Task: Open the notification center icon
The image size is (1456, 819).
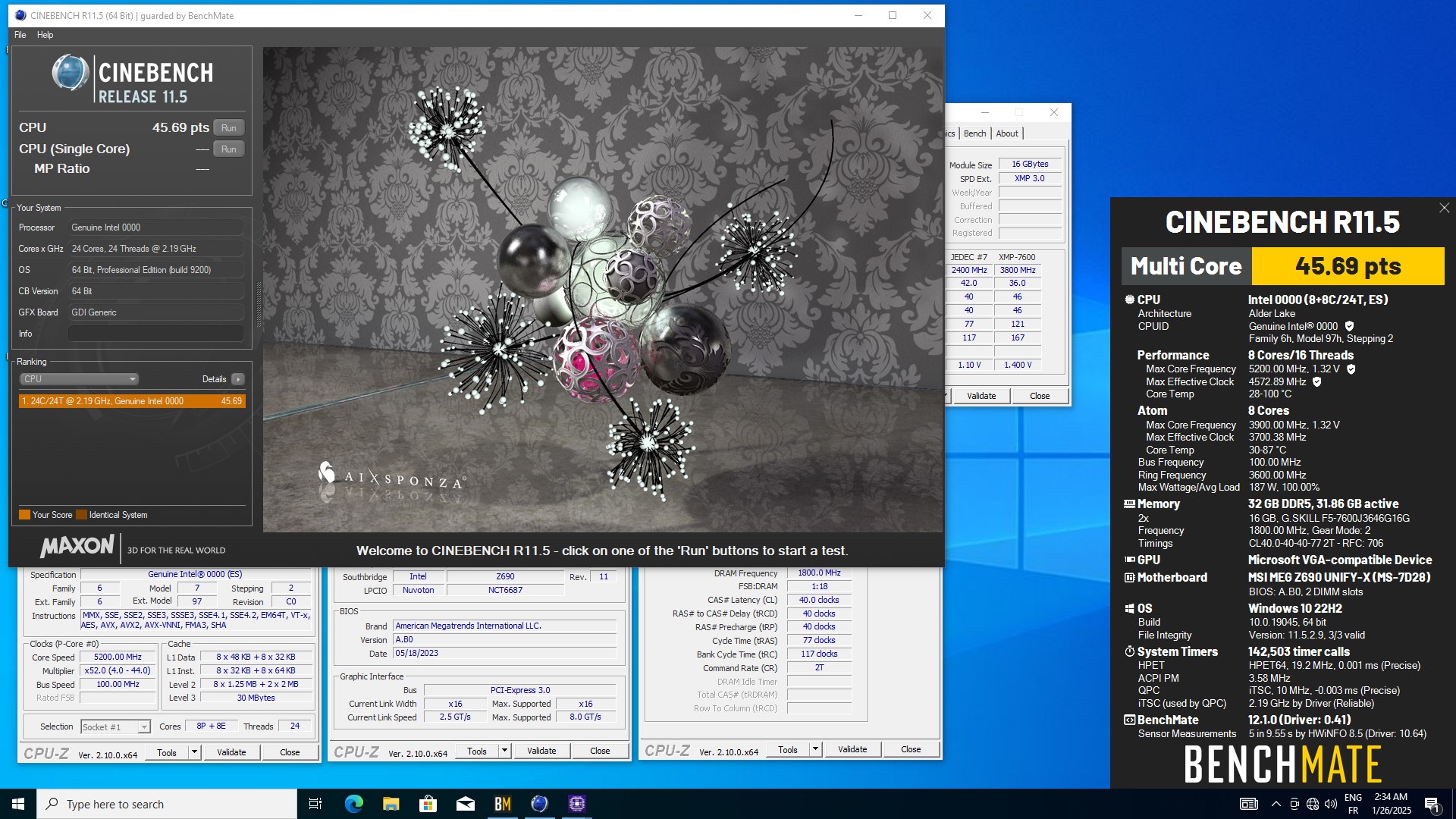Action: pos(1432,804)
